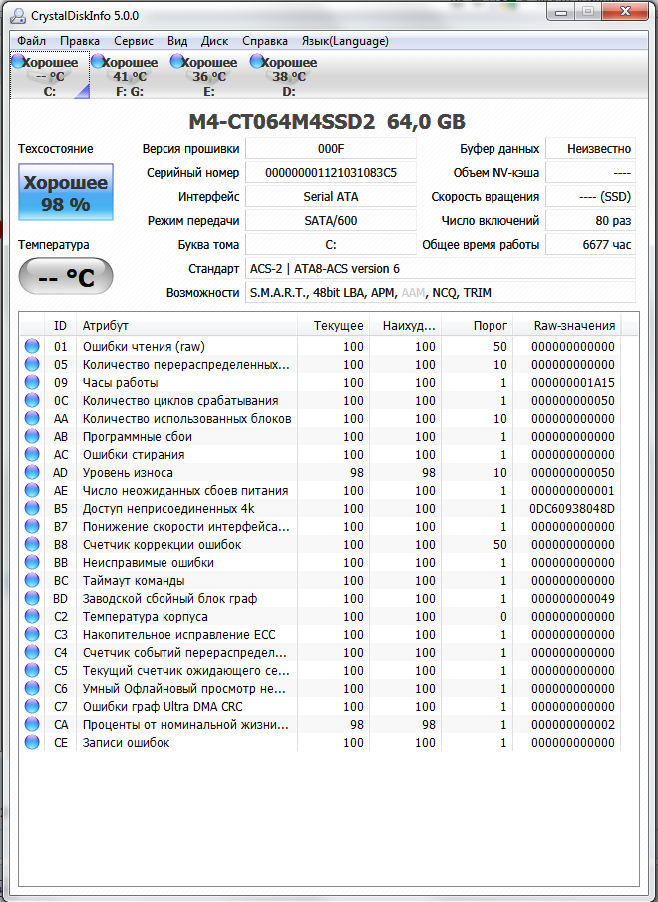This screenshot has height=902, width=658.
Task: Click status icon for attribute 01 Ошибки чтения
Action: [32, 346]
